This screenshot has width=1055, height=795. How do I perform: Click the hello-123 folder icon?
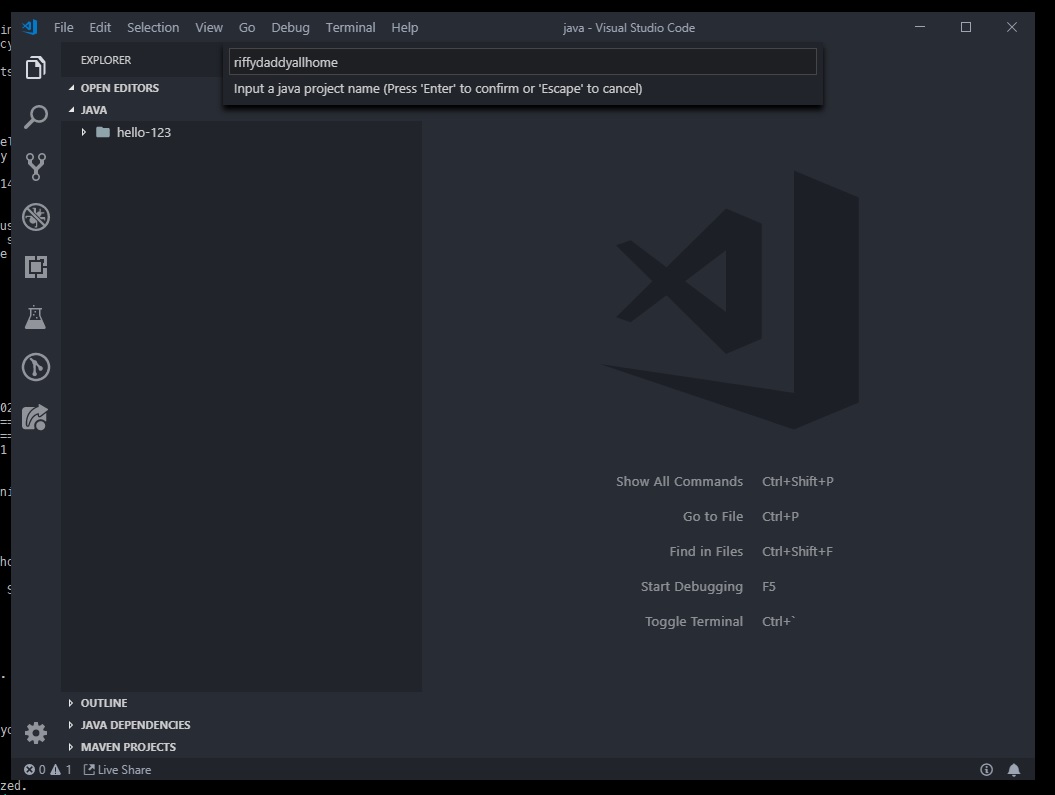[103, 132]
